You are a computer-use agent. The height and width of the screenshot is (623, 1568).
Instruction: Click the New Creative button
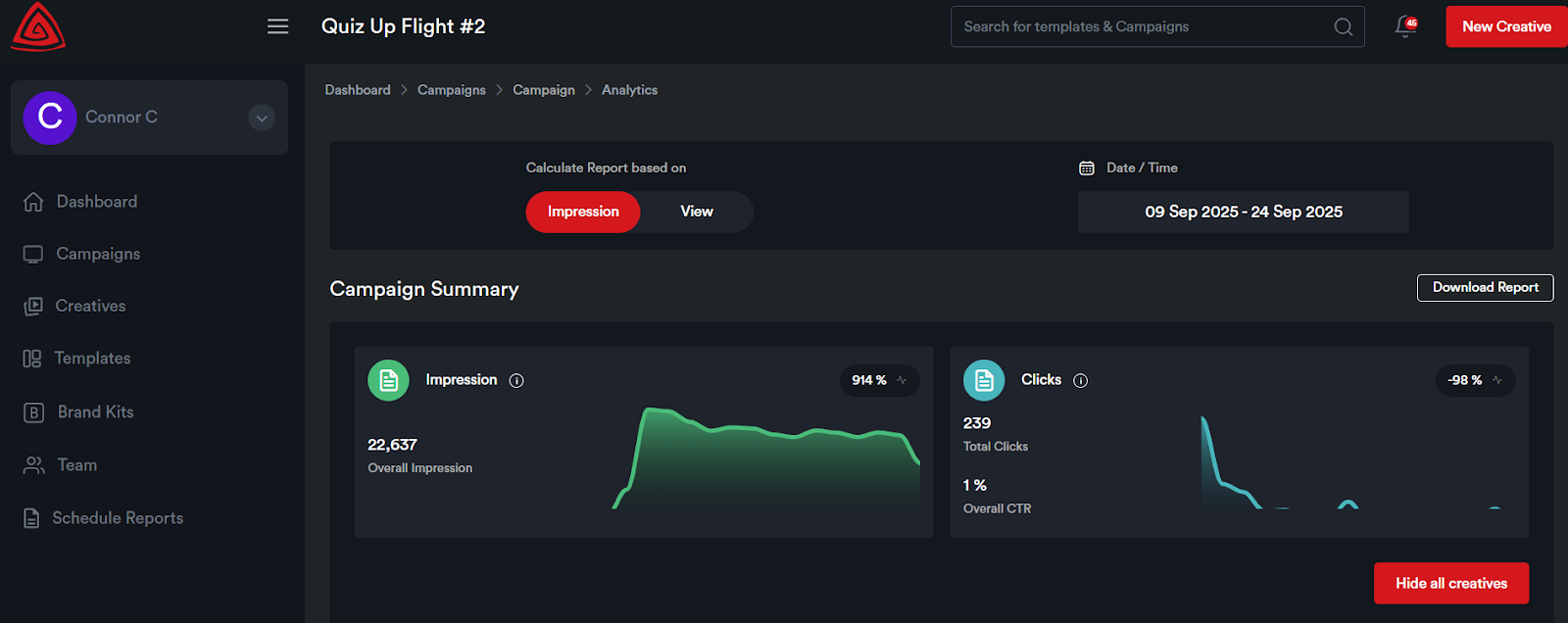point(1506,26)
